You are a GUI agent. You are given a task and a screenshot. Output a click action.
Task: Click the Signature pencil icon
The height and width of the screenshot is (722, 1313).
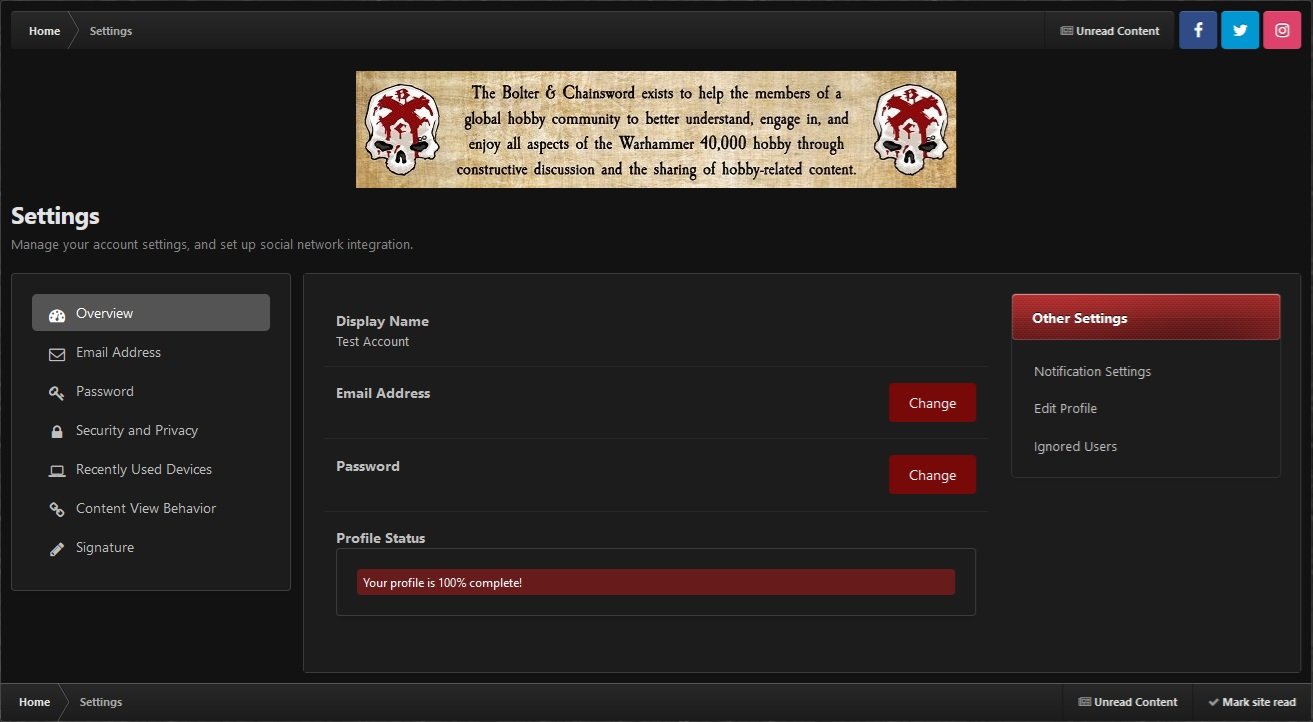57,548
